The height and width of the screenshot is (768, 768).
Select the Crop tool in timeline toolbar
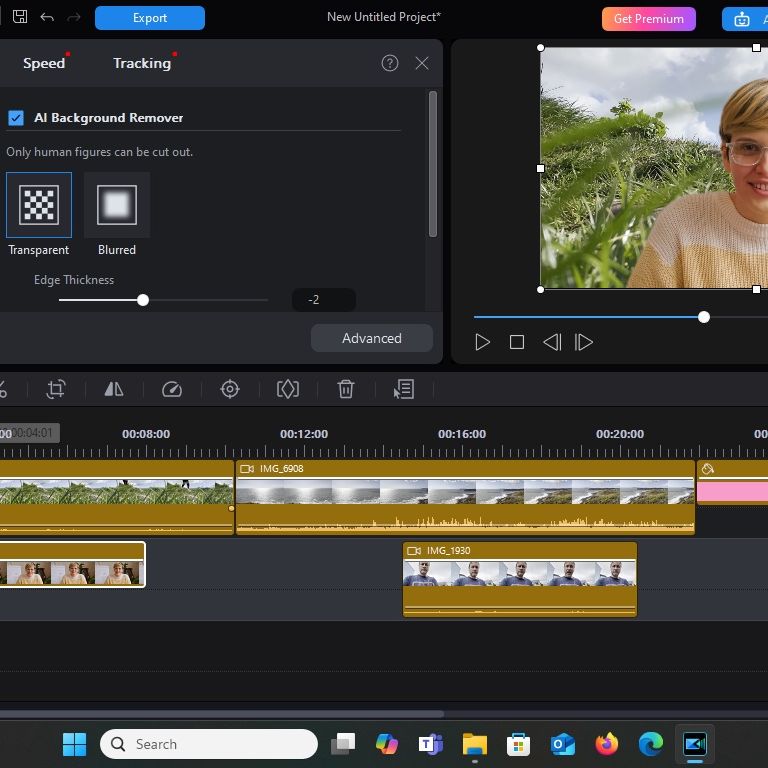tap(56, 389)
